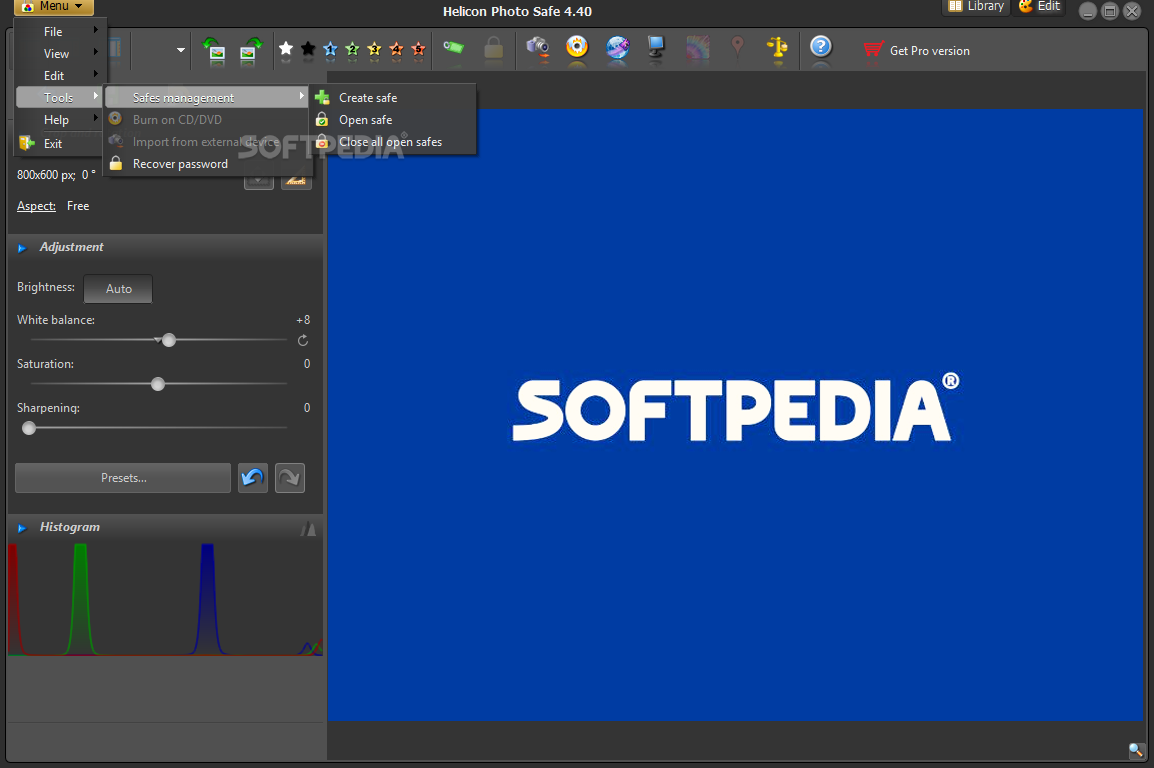Open the View submenu
Screen dimensions: 1154x768
click(x=60, y=54)
